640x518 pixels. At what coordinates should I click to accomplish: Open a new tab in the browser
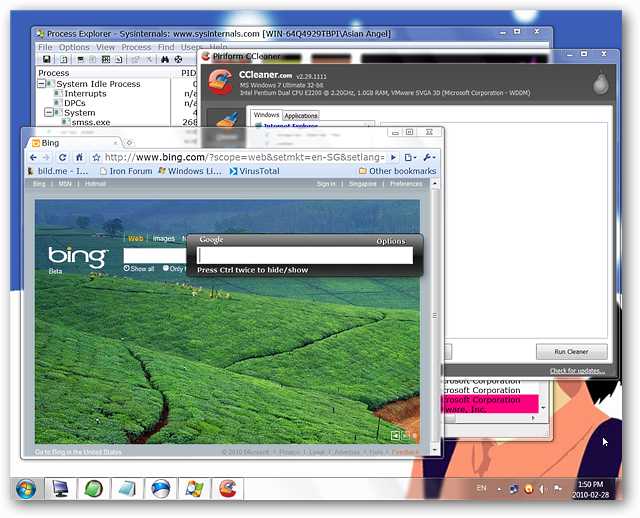point(129,143)
